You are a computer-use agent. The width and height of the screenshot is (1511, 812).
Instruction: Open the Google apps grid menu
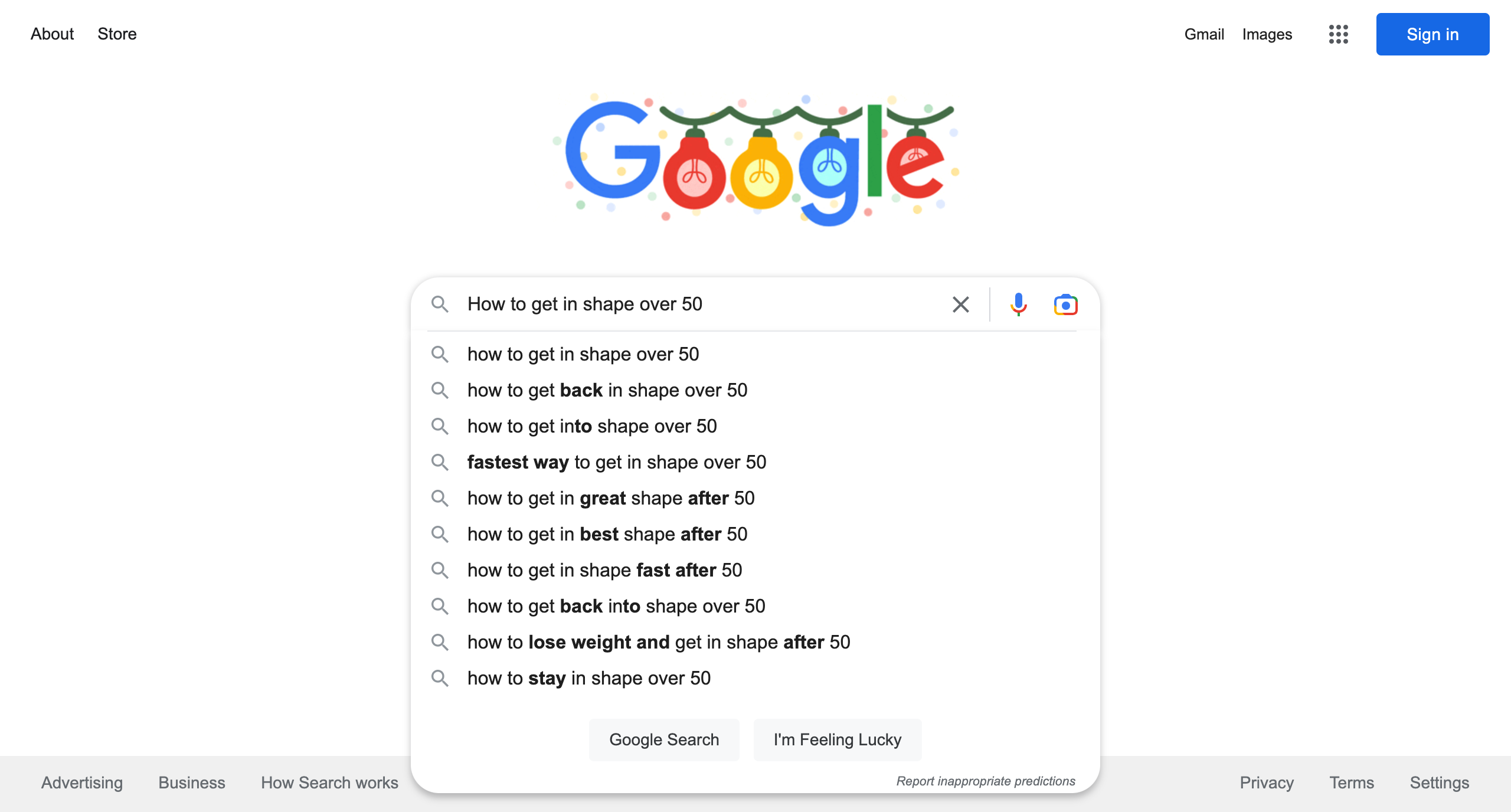click(1338, 34)
